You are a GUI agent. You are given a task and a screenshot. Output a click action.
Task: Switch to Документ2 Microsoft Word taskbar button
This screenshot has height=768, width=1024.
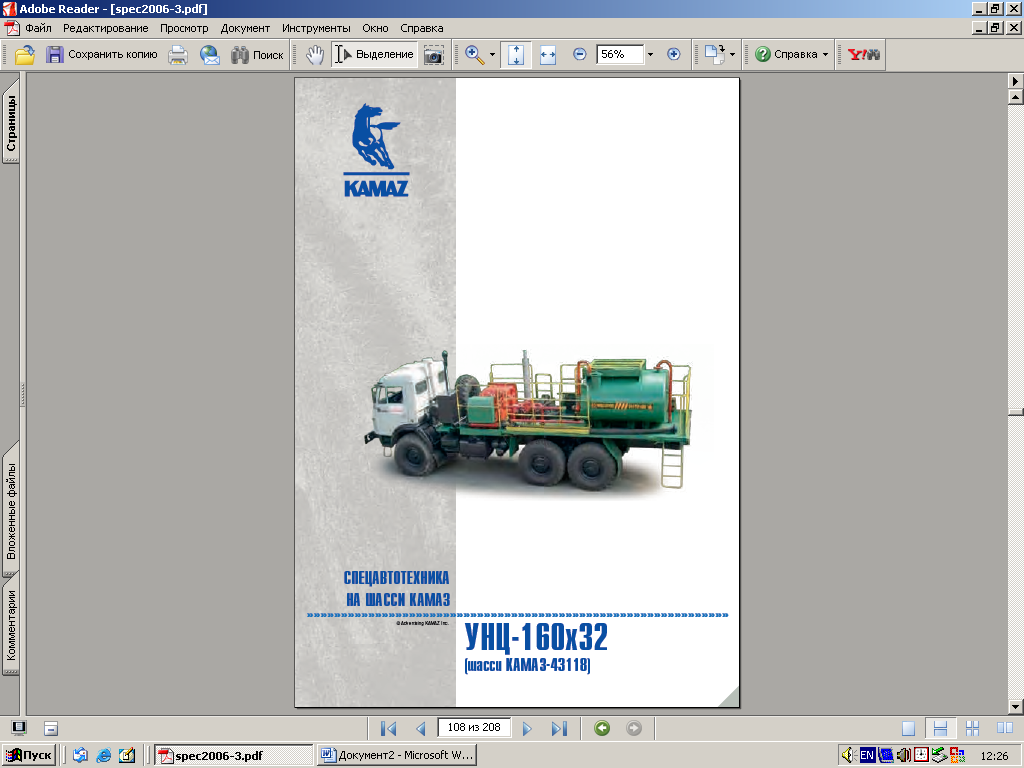[397, 756]
